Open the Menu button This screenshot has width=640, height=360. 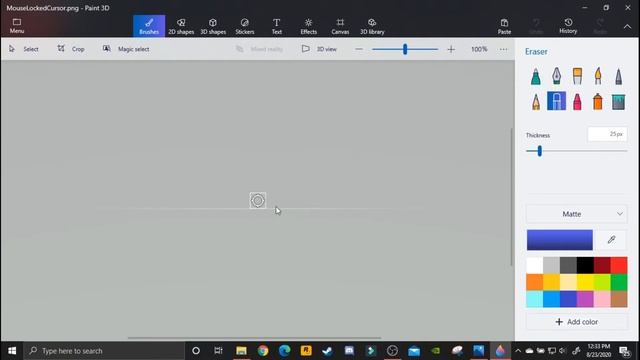(17, 26)
